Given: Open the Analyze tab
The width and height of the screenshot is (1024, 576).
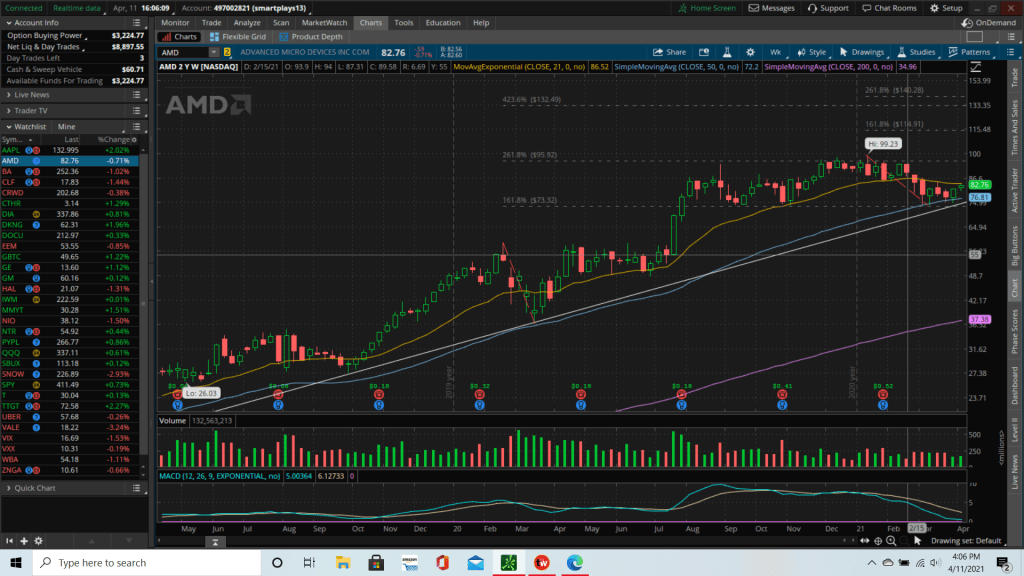Looking at the screenshot, I should 245,22.
